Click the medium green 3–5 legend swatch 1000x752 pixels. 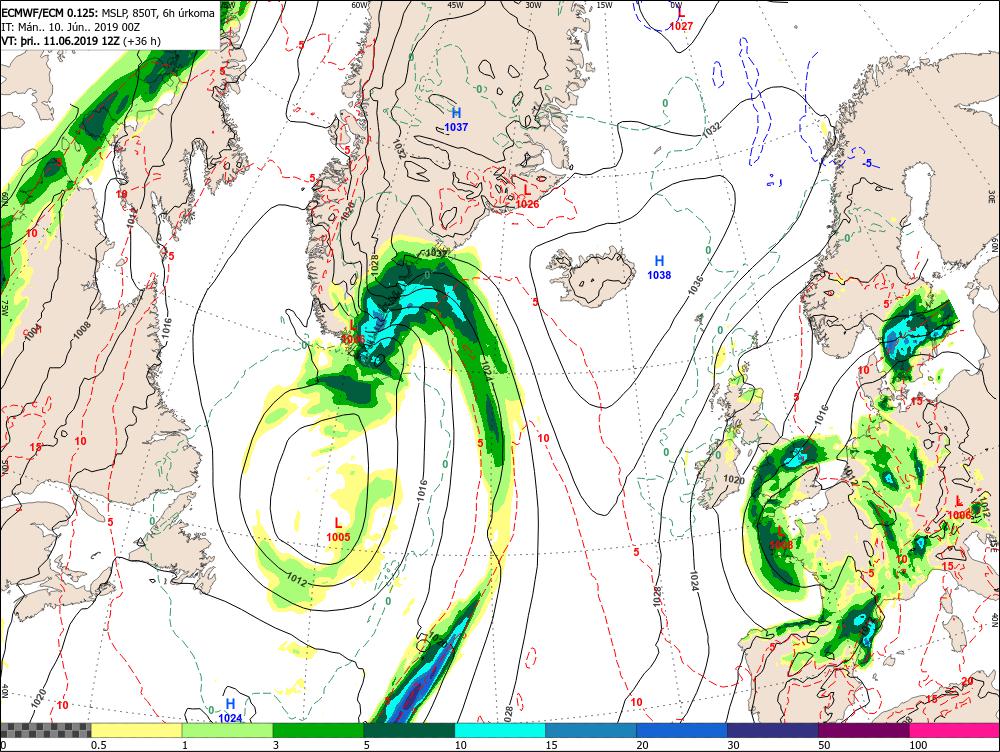pyautogui.click(x=318, y=730)
